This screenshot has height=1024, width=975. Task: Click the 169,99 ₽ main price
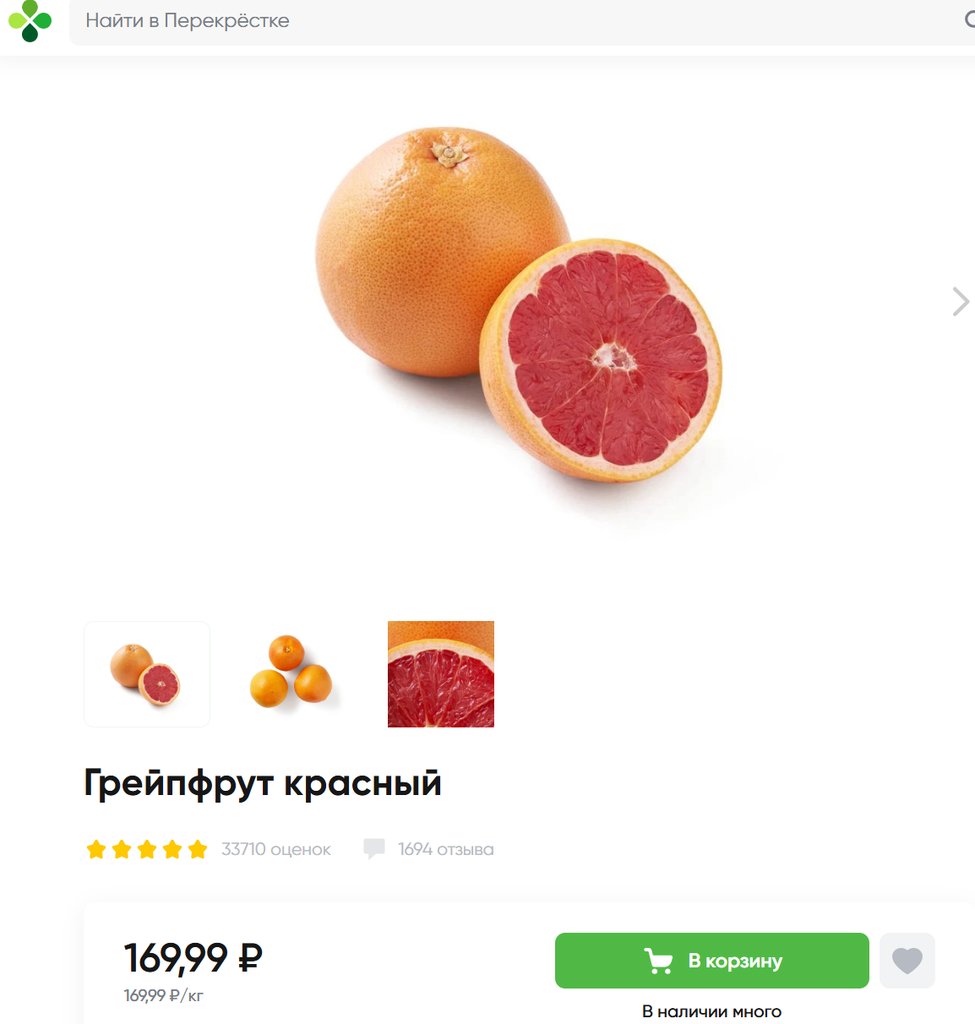pyautogui.click(x=193, y=958)
